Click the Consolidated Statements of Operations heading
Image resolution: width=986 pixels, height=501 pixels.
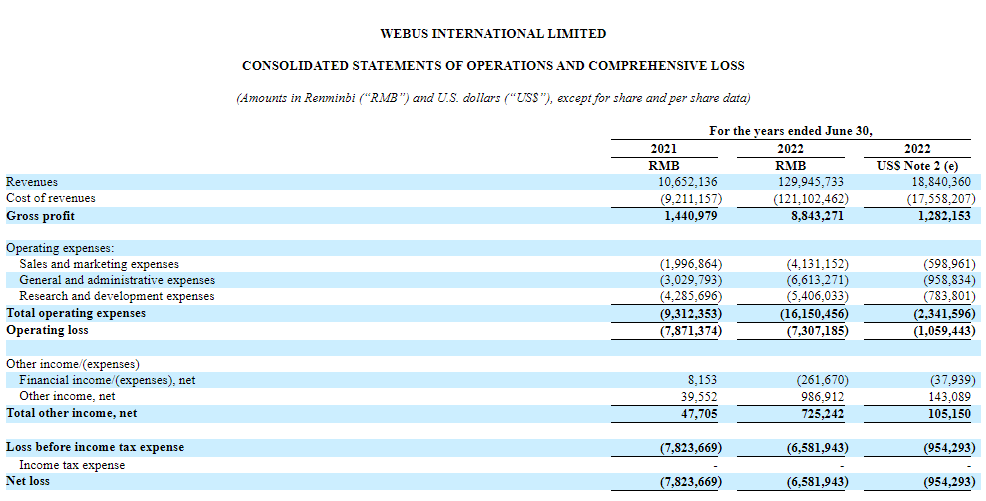coord(493,66)
